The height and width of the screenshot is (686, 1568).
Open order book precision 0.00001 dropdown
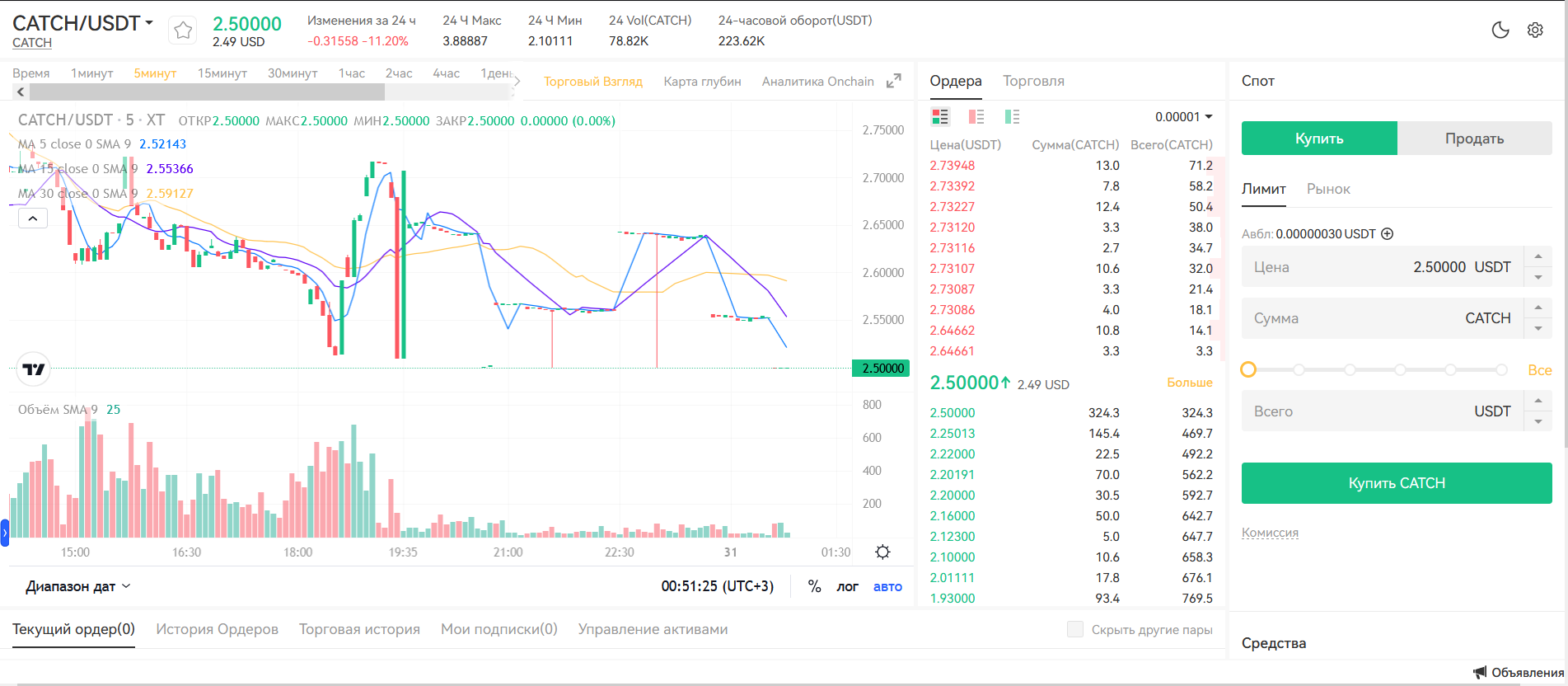tap(1183, 116)
